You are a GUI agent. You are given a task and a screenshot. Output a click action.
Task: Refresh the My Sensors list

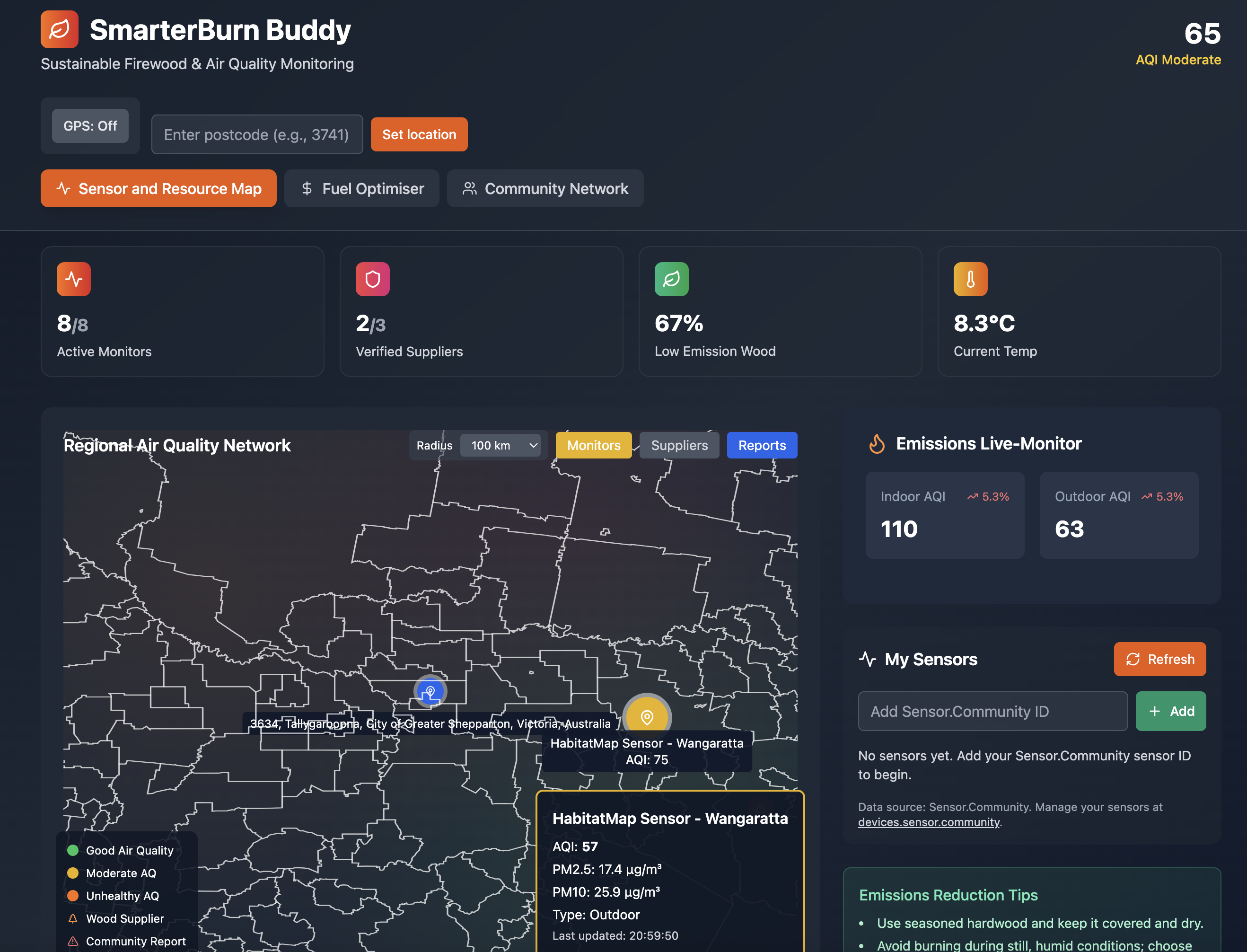click(1159, 659)
